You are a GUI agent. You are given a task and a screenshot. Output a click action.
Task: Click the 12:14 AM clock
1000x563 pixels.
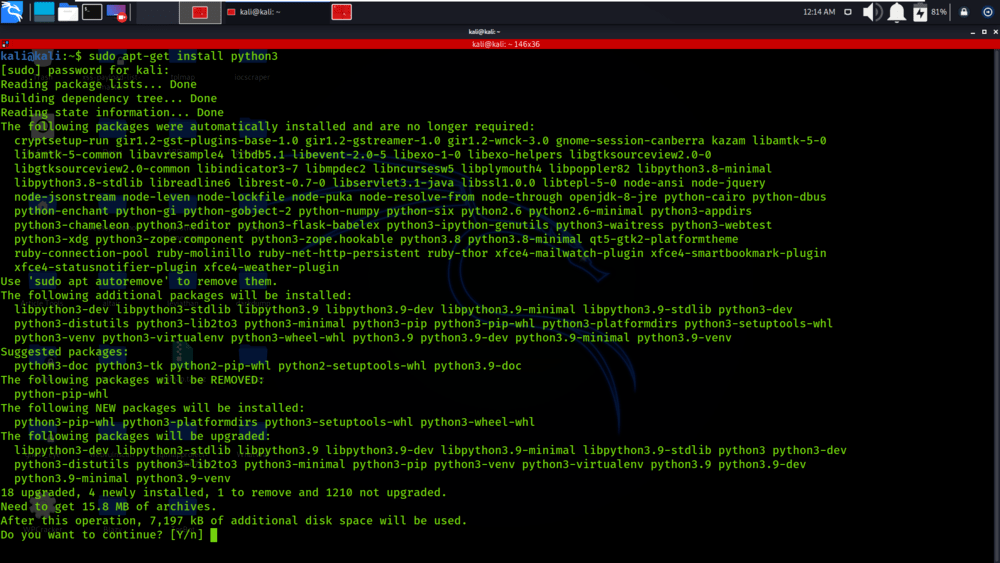pyautogui.click(x=819, y=12)
